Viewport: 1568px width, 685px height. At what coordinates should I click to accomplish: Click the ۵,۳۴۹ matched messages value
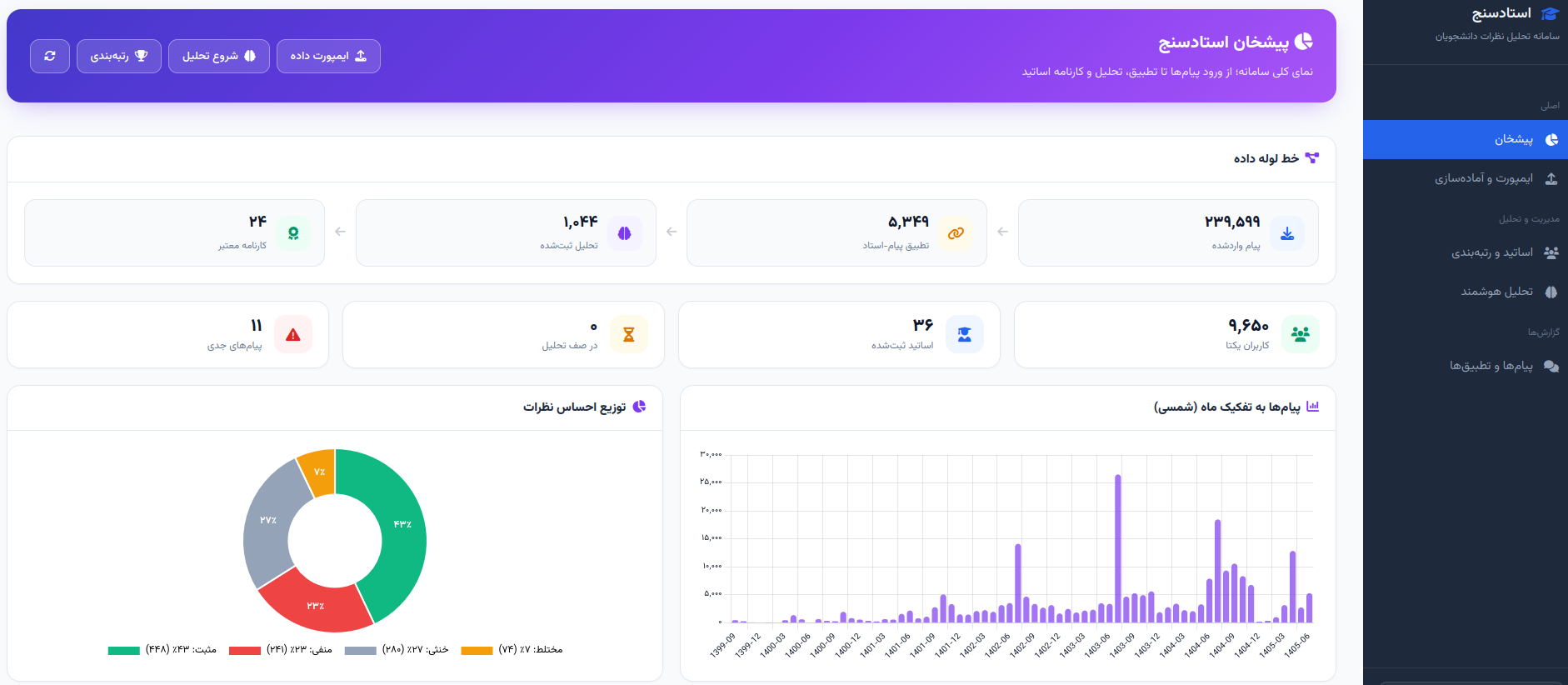pos(908,222)
